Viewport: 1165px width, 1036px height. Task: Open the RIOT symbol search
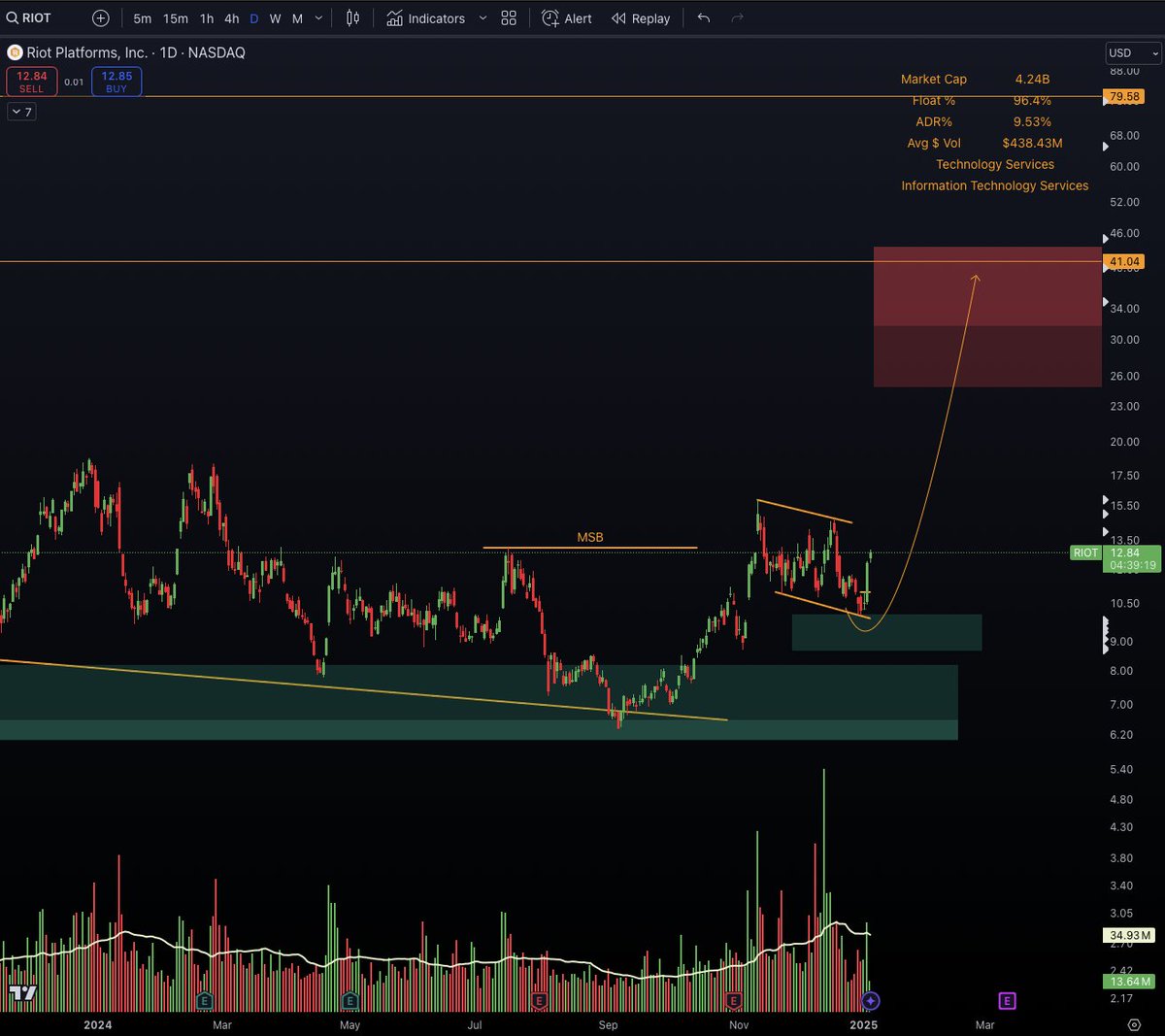[29, 18]
